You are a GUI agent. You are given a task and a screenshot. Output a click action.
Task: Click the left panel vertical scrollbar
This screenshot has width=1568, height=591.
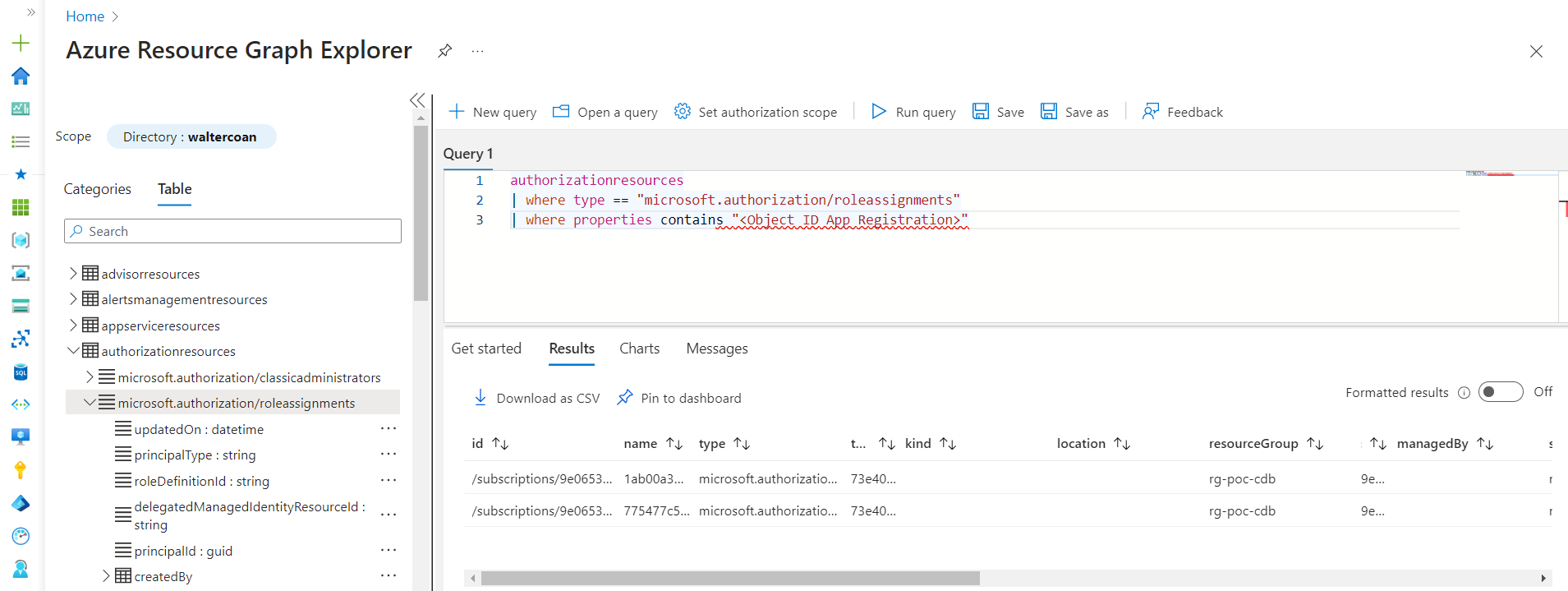(x=421, y=214)
